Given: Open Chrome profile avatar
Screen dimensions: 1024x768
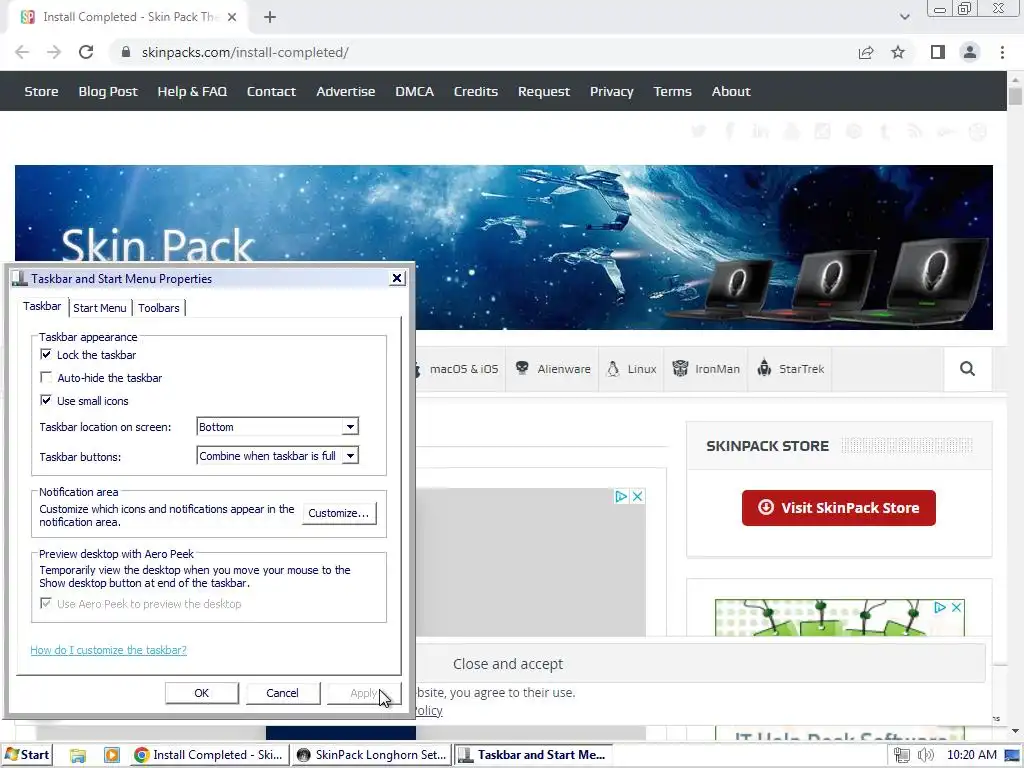Looking at the screenshot, I should [970, 52].
